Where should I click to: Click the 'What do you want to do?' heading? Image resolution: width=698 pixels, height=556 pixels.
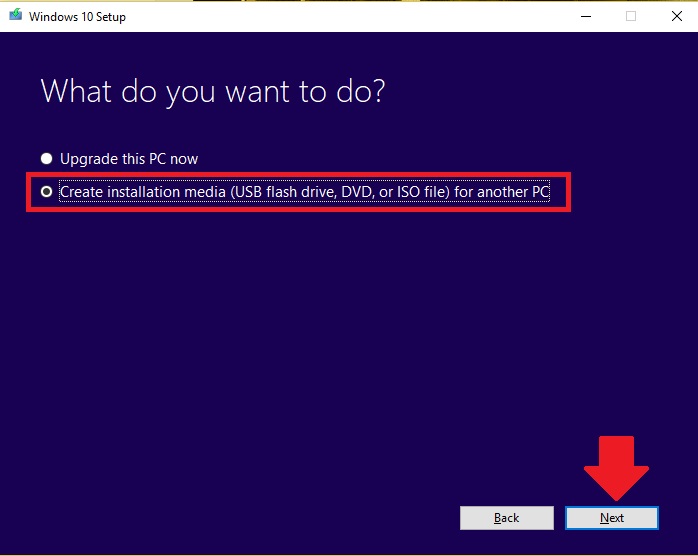tap(213, 91)
